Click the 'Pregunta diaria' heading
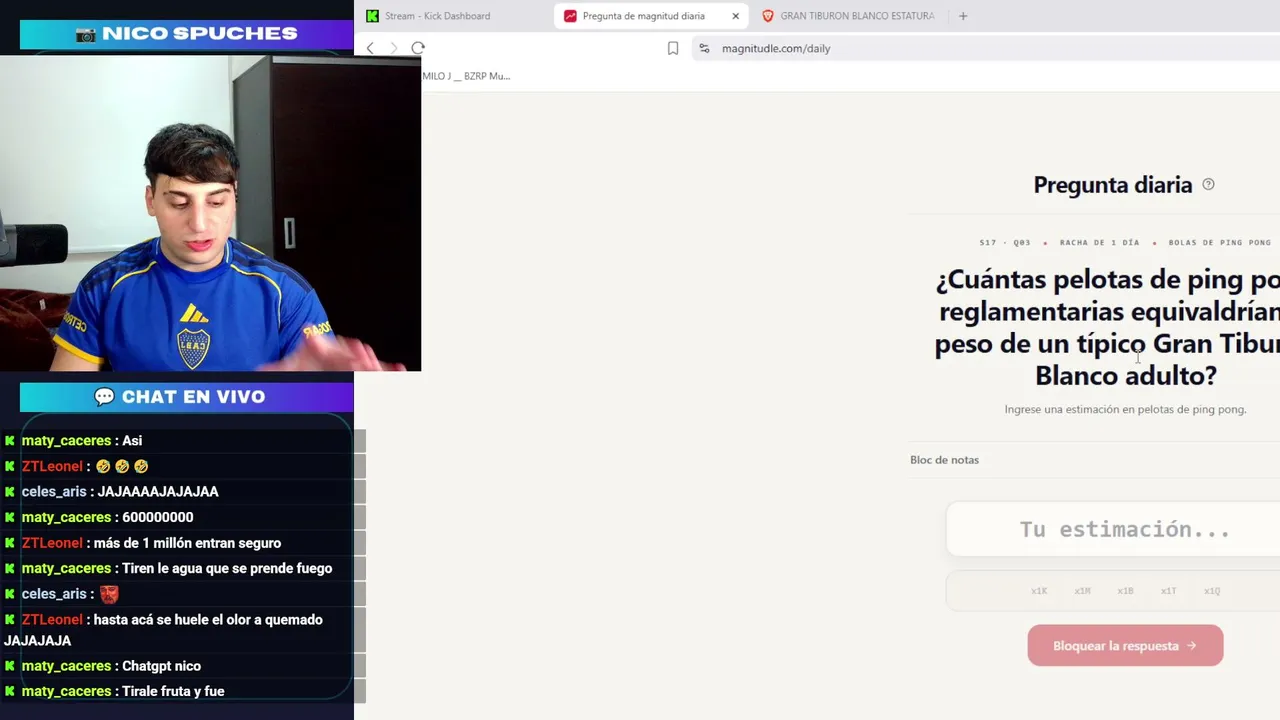This screenshot has width=1280, height=720. click(x=1112, y=185)
